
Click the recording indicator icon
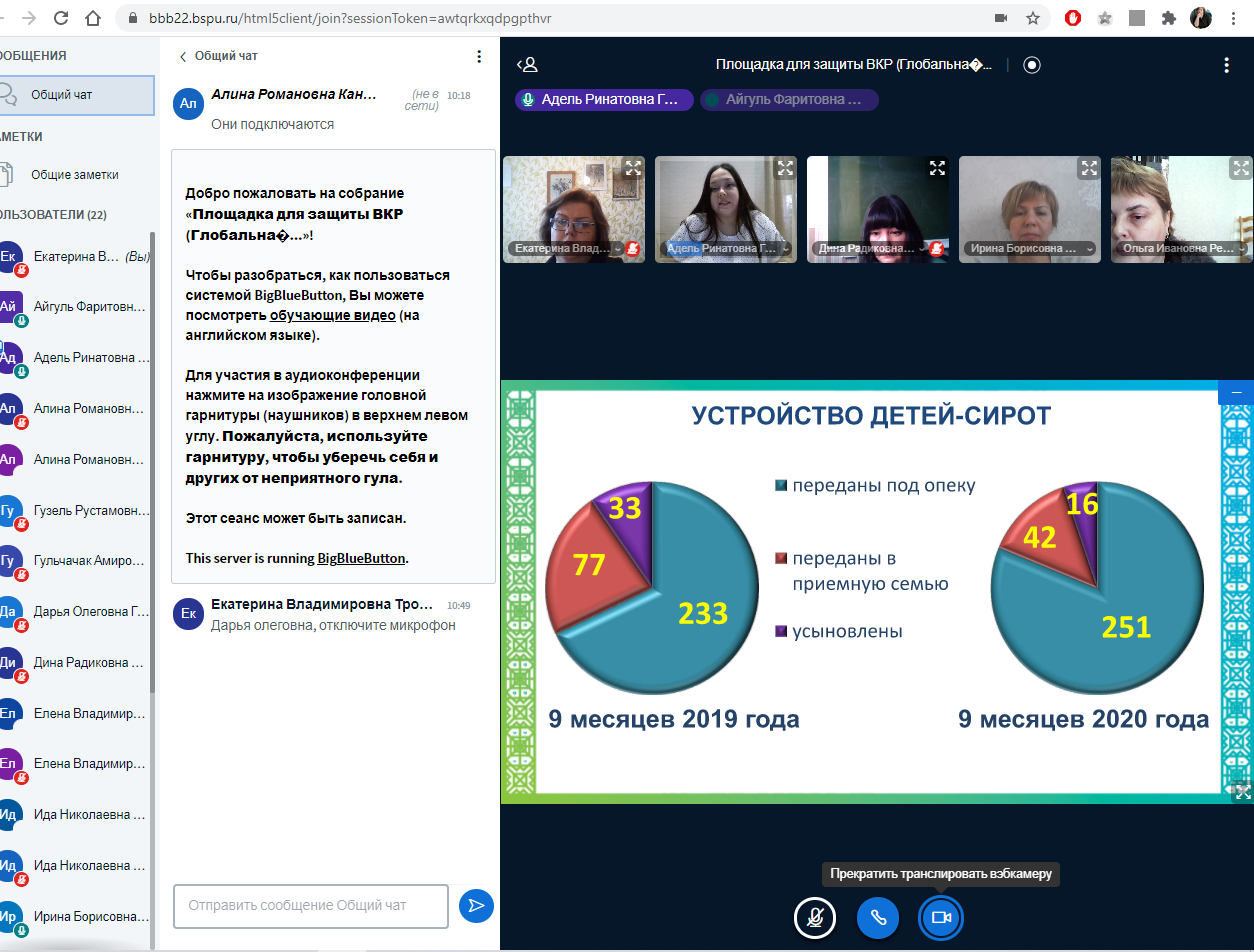[1032, 65]
